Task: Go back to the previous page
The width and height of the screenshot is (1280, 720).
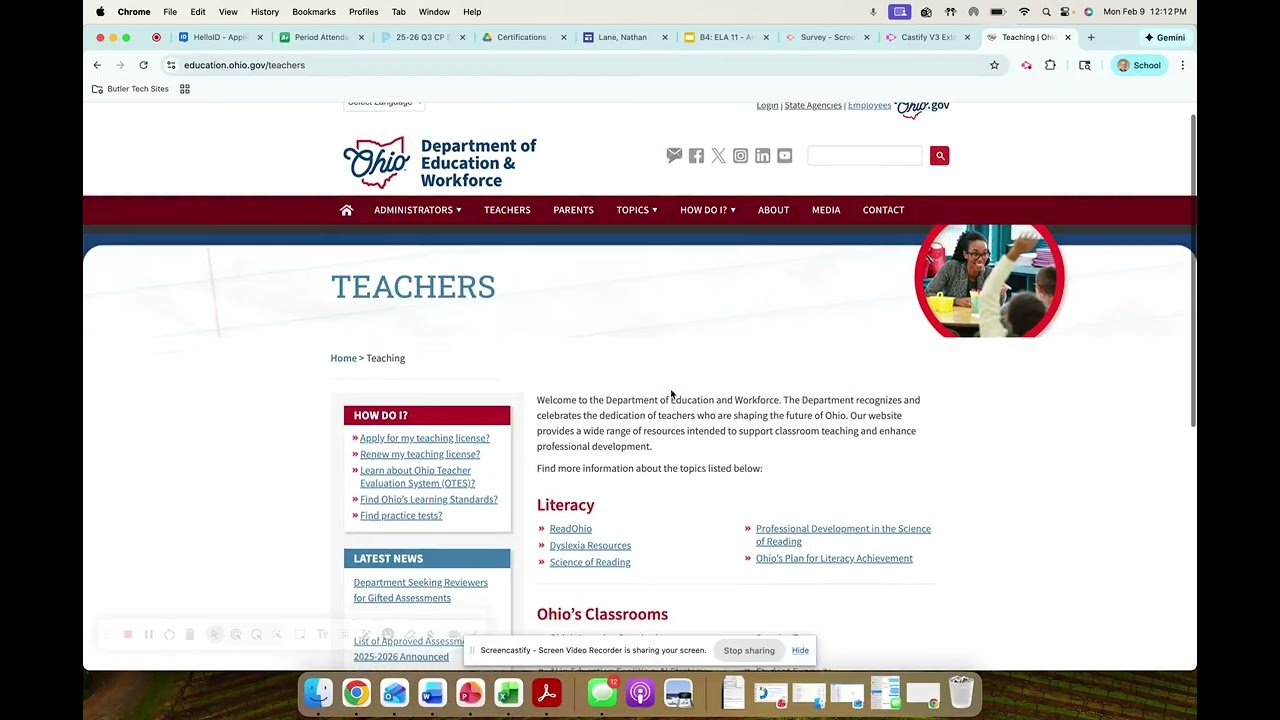Action: click(97, 65)
